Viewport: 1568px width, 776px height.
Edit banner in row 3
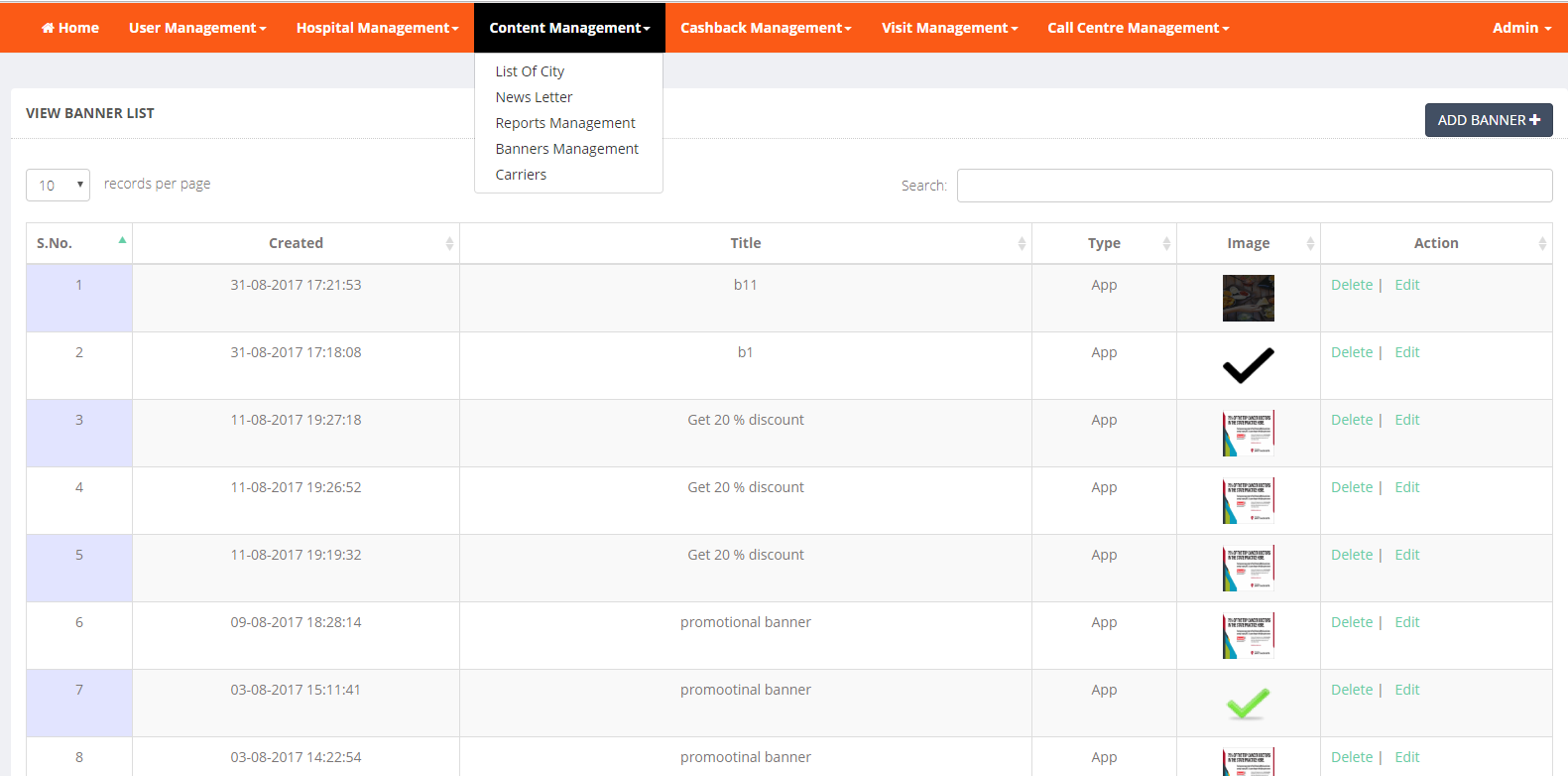click(x=1406, y=420)
